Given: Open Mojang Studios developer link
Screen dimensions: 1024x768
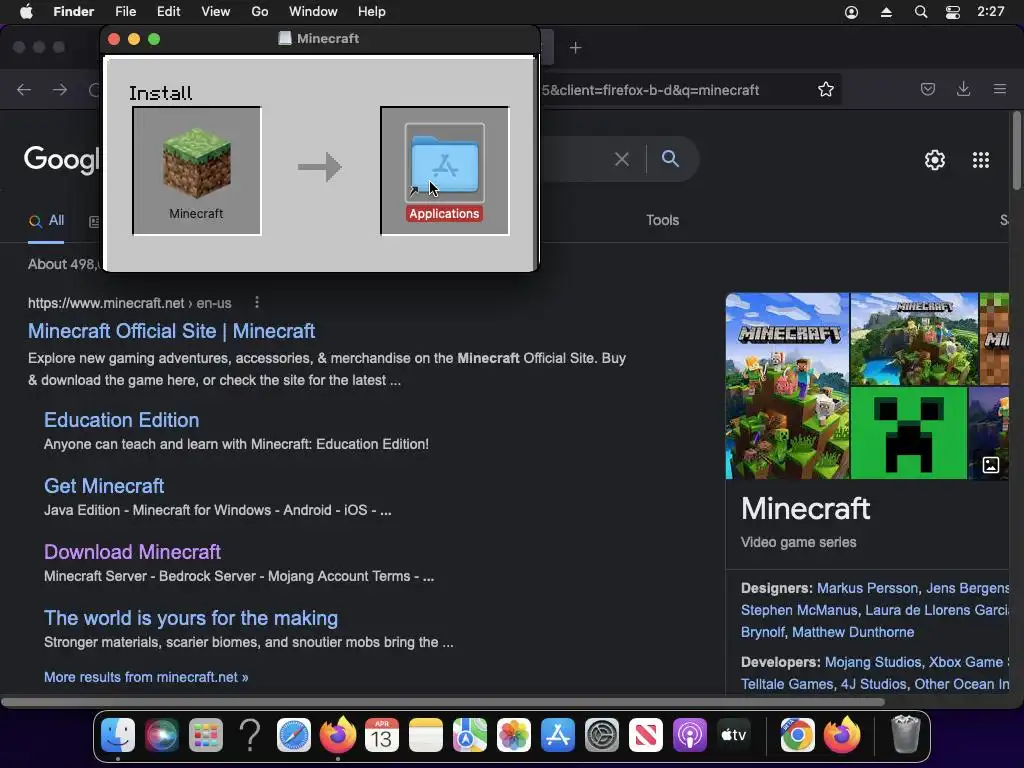Looking at the screenshot, I should (872, 662).
